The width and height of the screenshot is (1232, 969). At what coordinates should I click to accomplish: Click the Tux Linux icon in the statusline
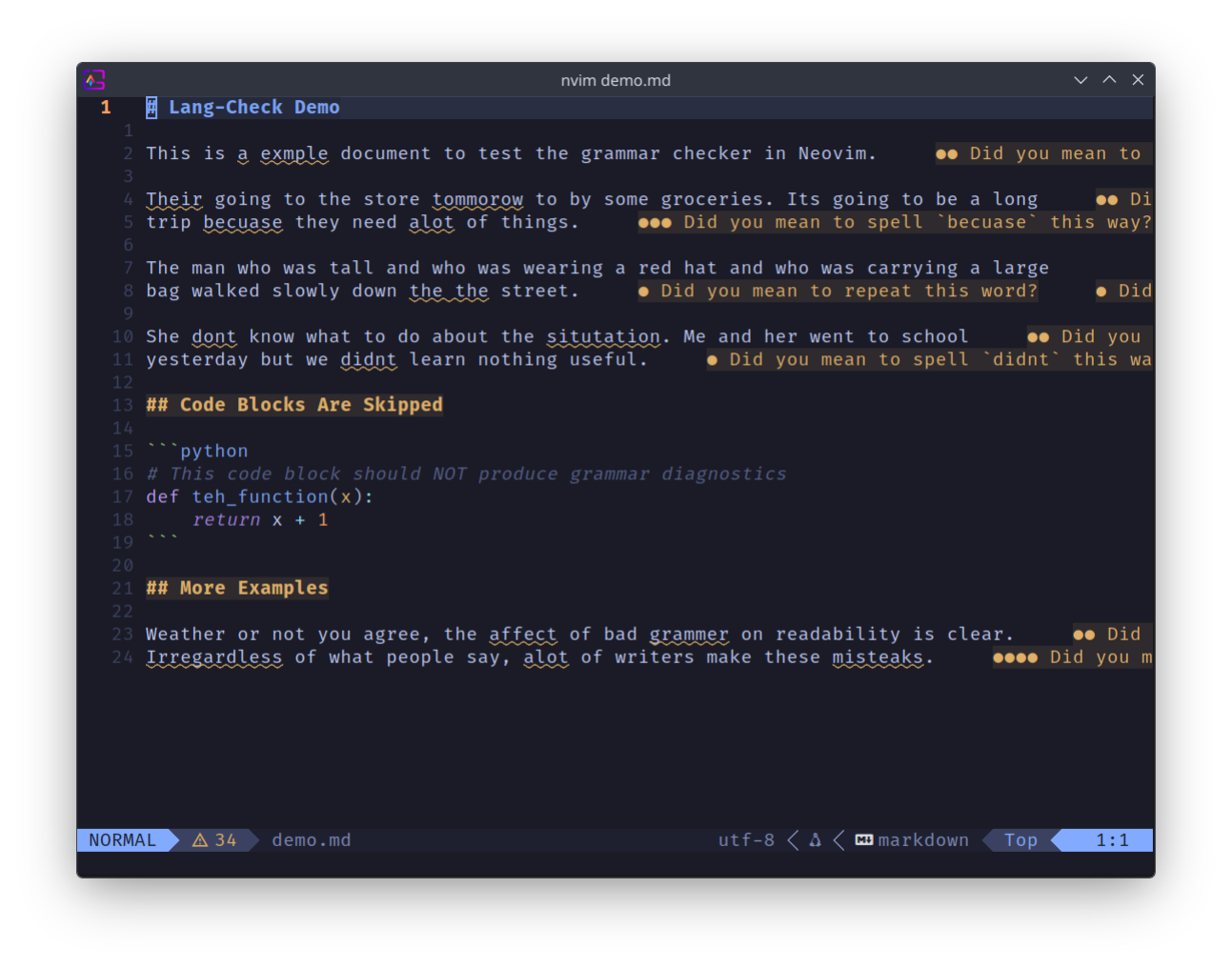point(814,839)
